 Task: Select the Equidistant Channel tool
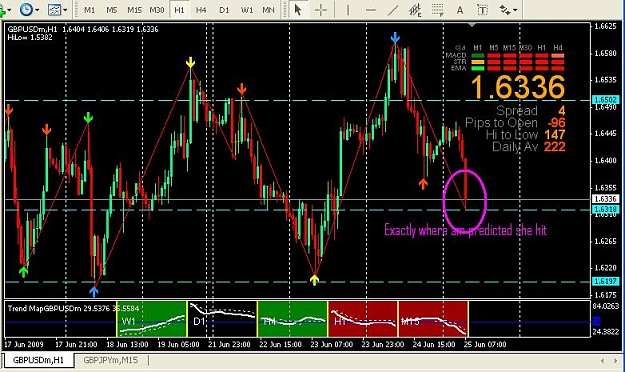(x=415, y=10)
